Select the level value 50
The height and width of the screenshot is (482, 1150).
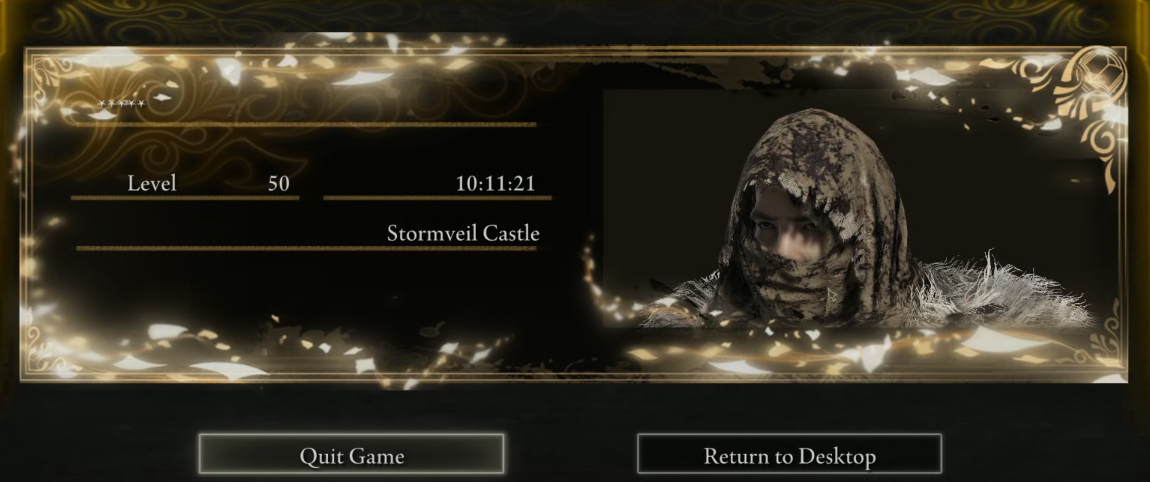(x=279, y=183)
